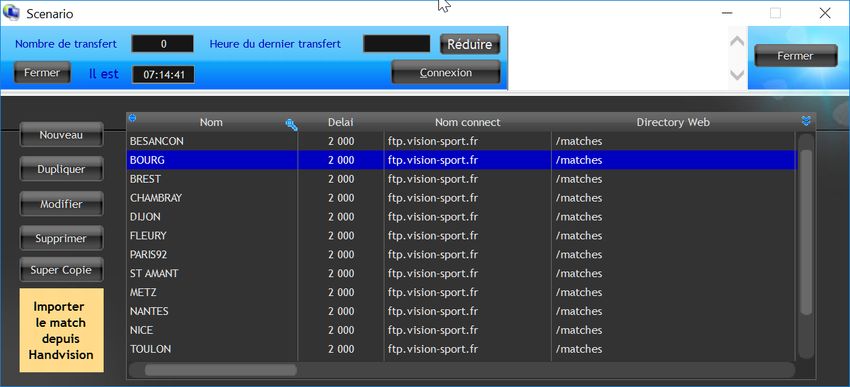Select the NICE row

click(461, 331)
